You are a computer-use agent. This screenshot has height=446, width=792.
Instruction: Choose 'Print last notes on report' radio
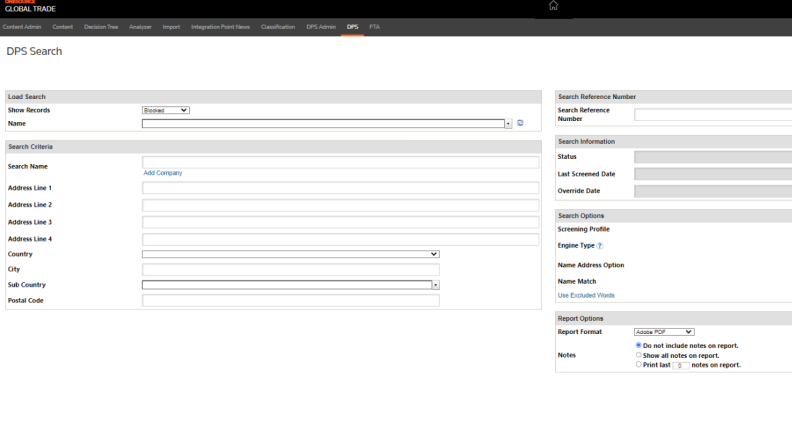639,363
